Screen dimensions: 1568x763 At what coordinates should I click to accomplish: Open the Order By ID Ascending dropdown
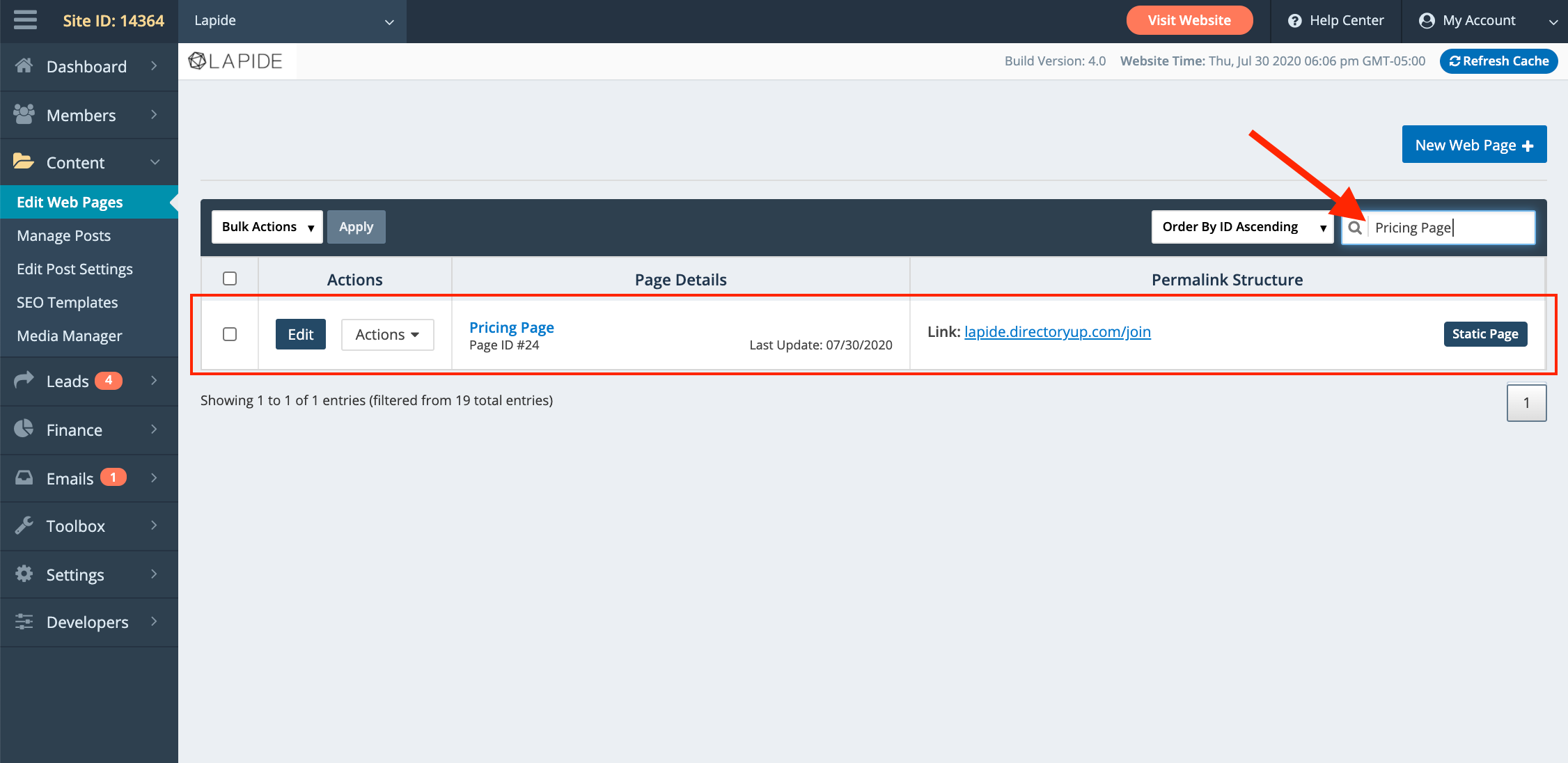tap(1242, 226)
